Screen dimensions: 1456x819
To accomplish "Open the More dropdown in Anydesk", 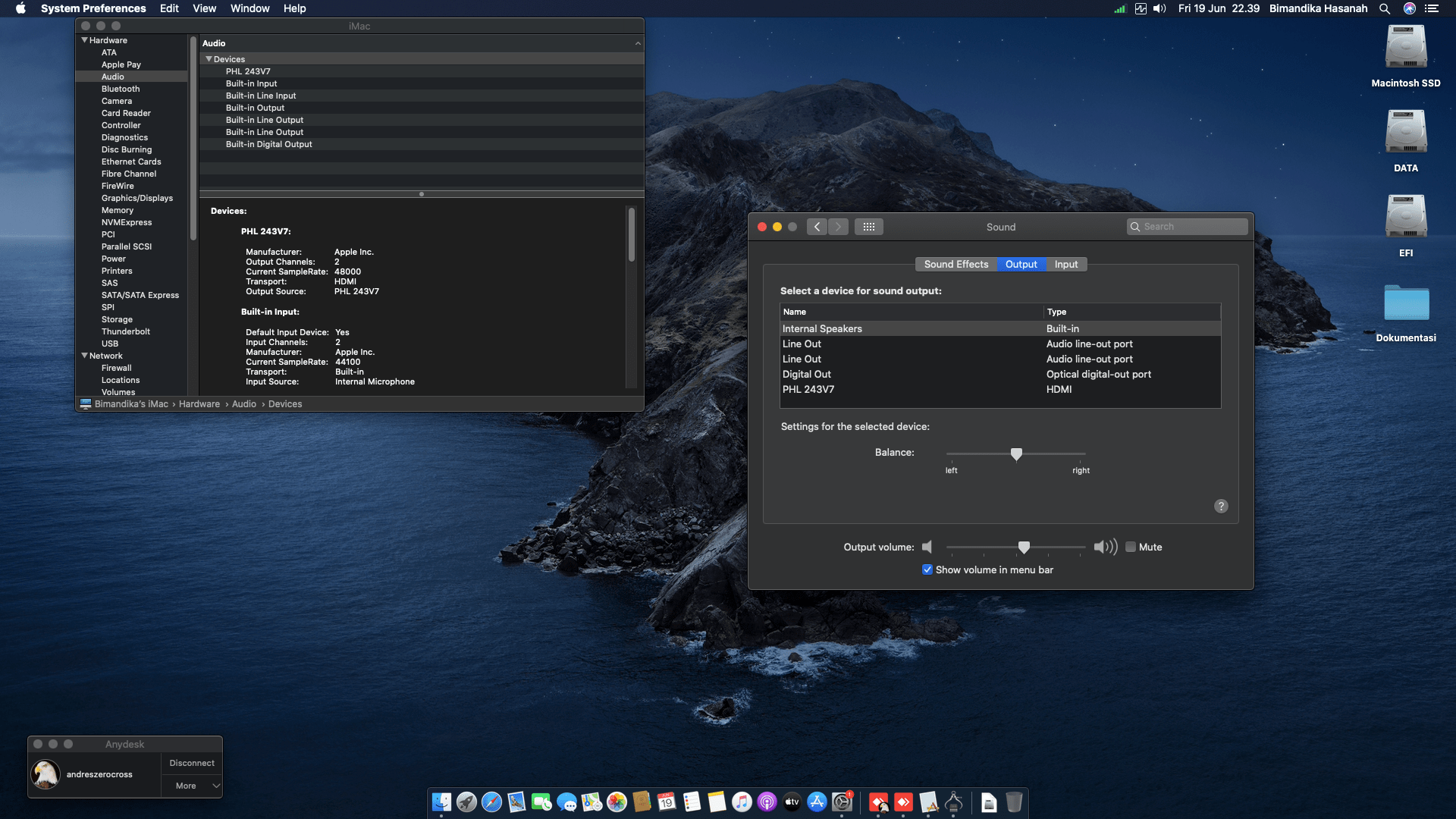I will [x=192, y=786].
